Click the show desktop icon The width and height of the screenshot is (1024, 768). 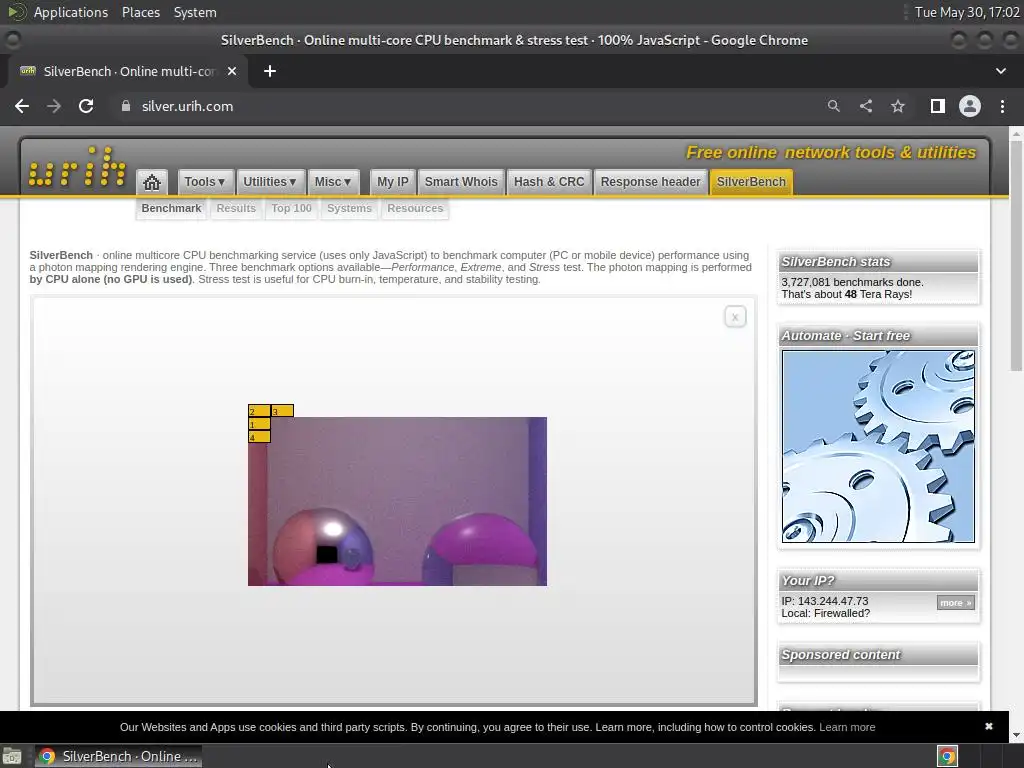point(12,757)
